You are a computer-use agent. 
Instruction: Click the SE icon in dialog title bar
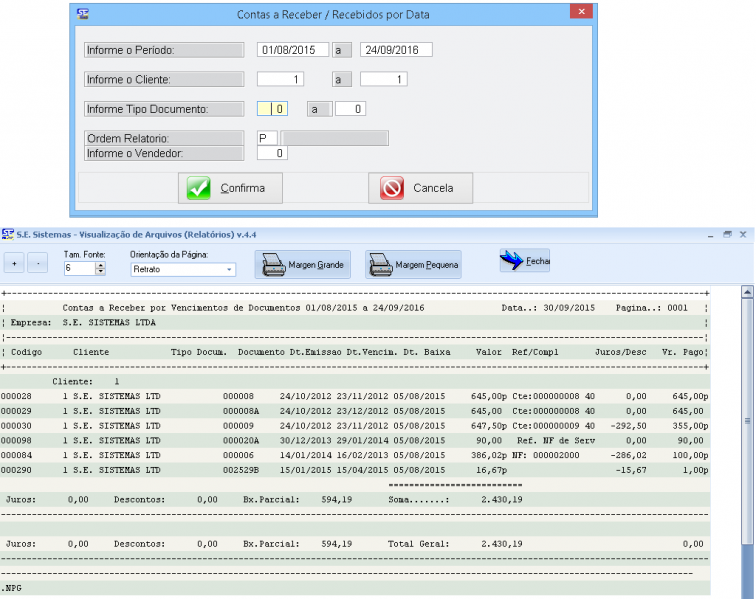[83, 13]
